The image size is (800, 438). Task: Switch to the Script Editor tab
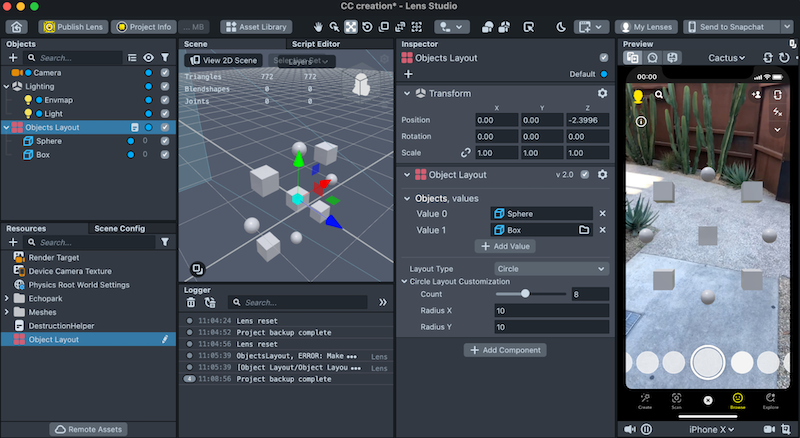pyautogui.click(x=315, y=44)
